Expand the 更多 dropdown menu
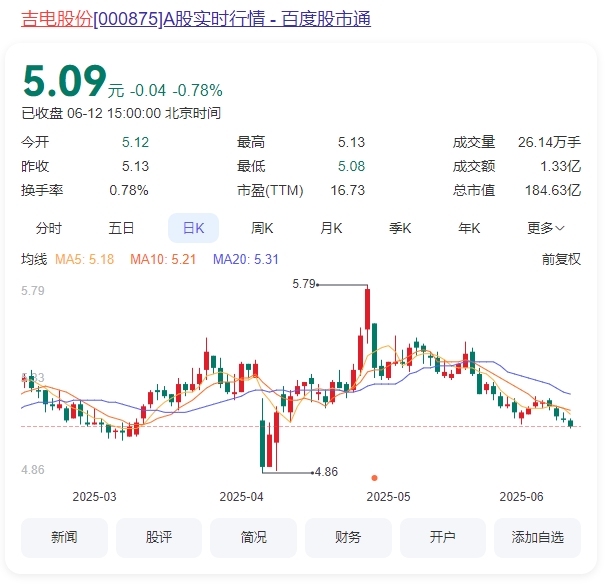 click(x=546, y=228)
